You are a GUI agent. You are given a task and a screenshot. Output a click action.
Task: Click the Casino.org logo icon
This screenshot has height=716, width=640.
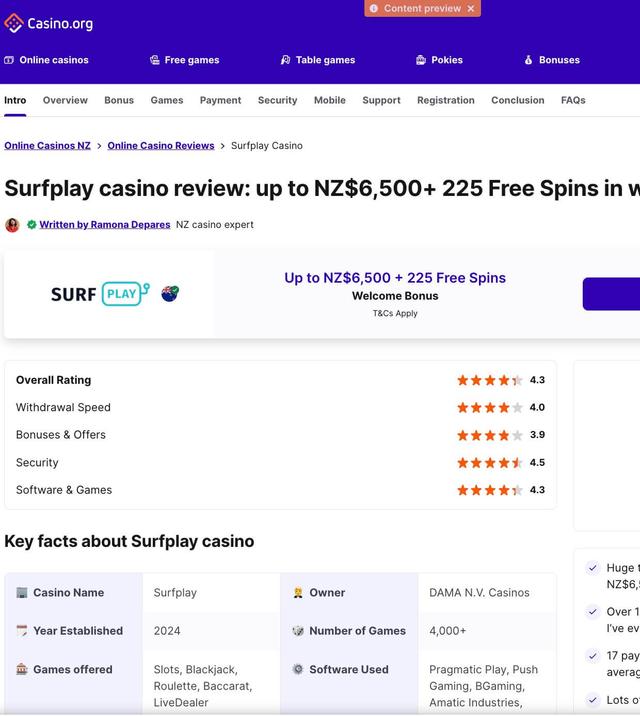pyautogui.click(x=14, y=23)
